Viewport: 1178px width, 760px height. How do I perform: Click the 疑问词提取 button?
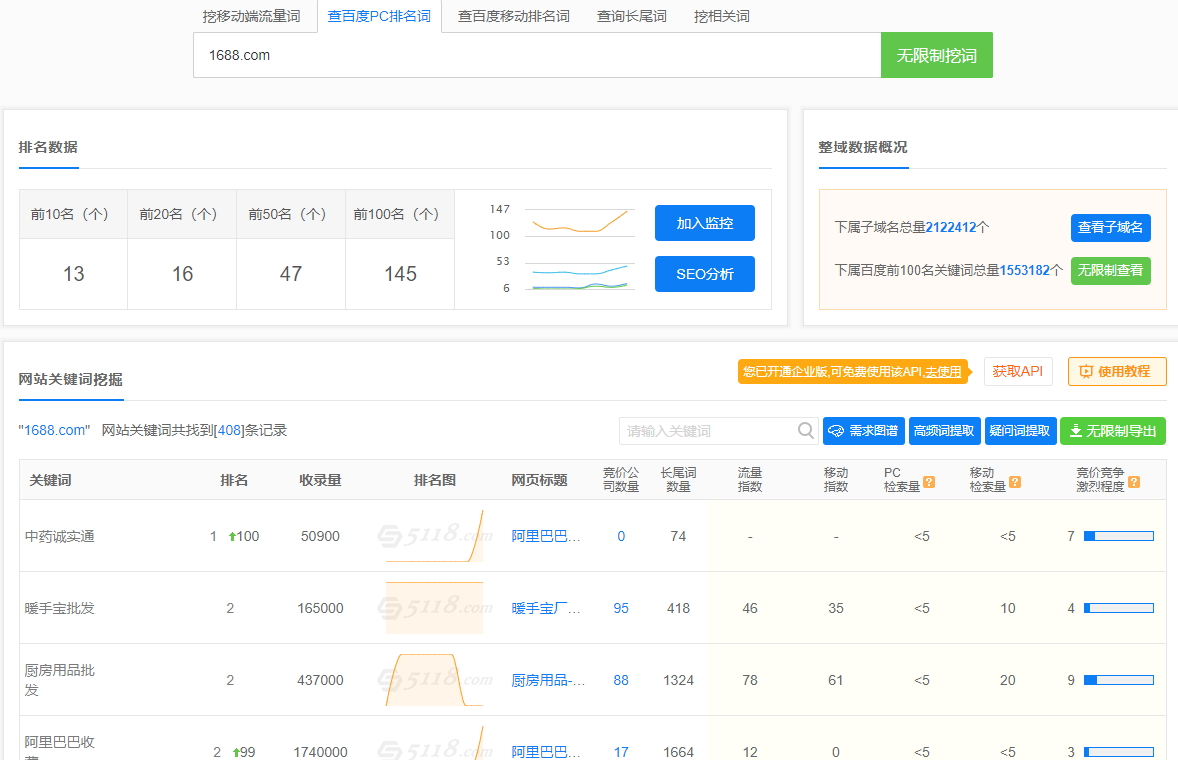(1020, 431)
